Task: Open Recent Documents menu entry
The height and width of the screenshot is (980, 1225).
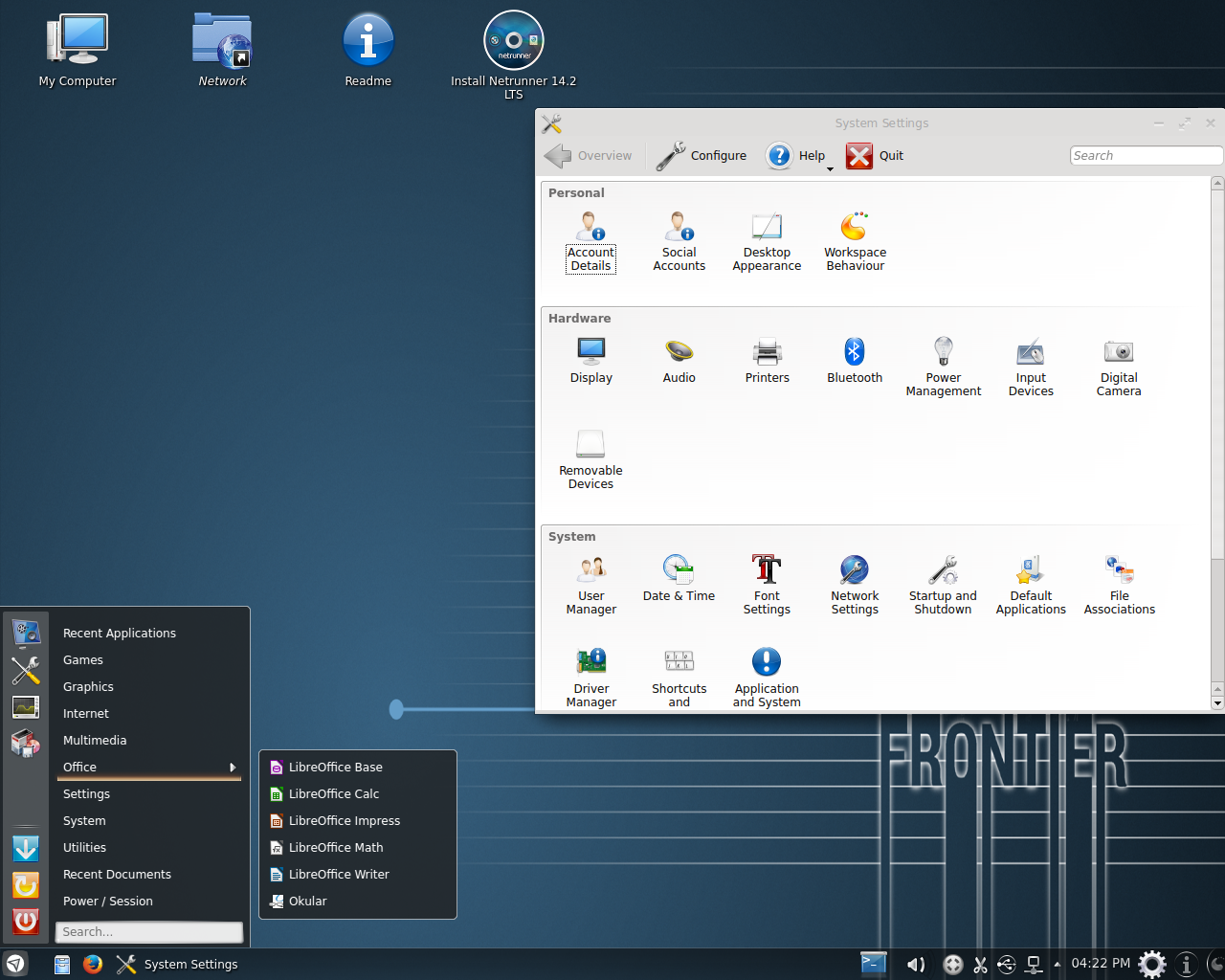Action: click(148, 875)
